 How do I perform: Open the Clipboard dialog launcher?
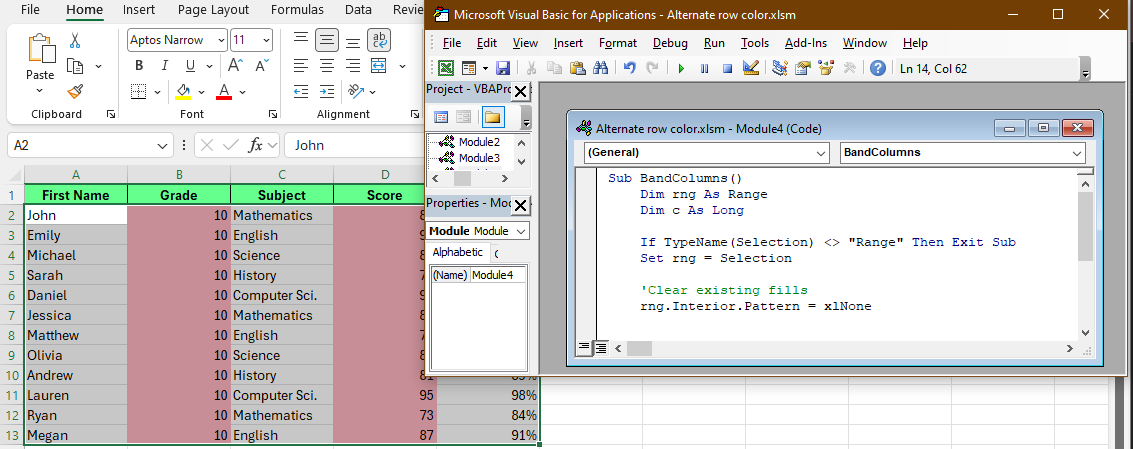pyautogui.click(x=111, y=114)
